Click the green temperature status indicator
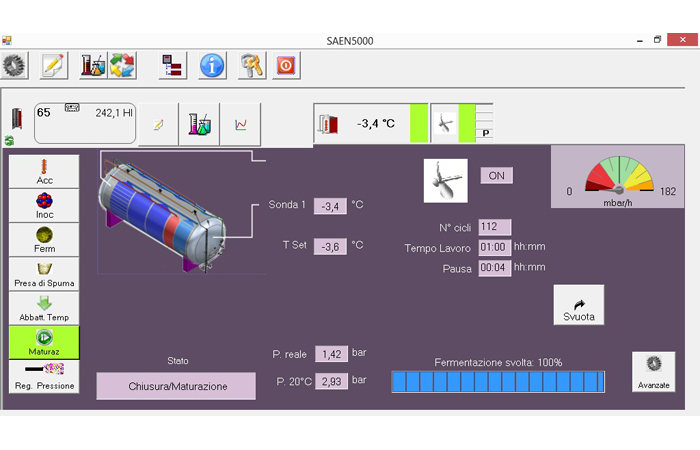 419,123
